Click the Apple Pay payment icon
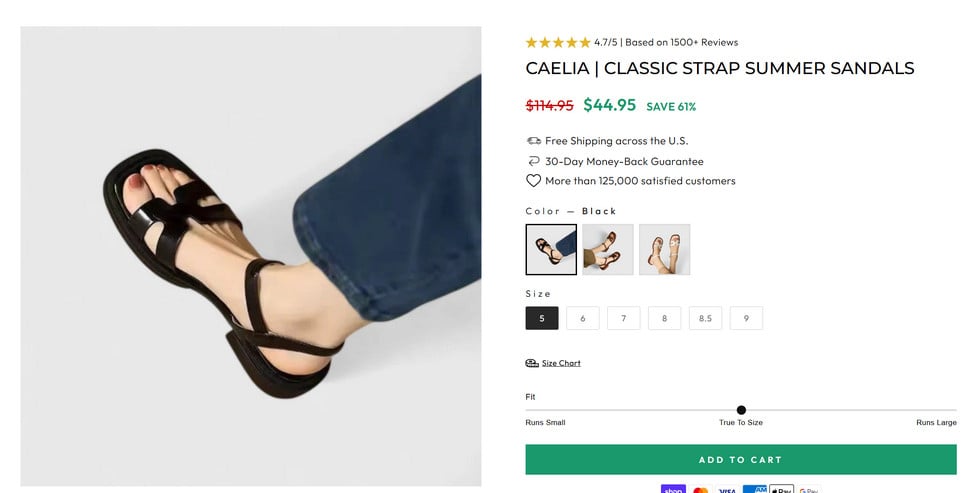The height and width of the screenshot is (493, 965). pos(781,490)
